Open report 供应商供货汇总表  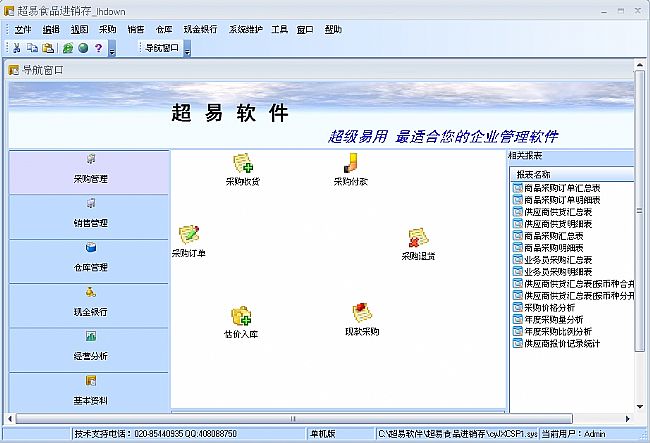[553, 212]
